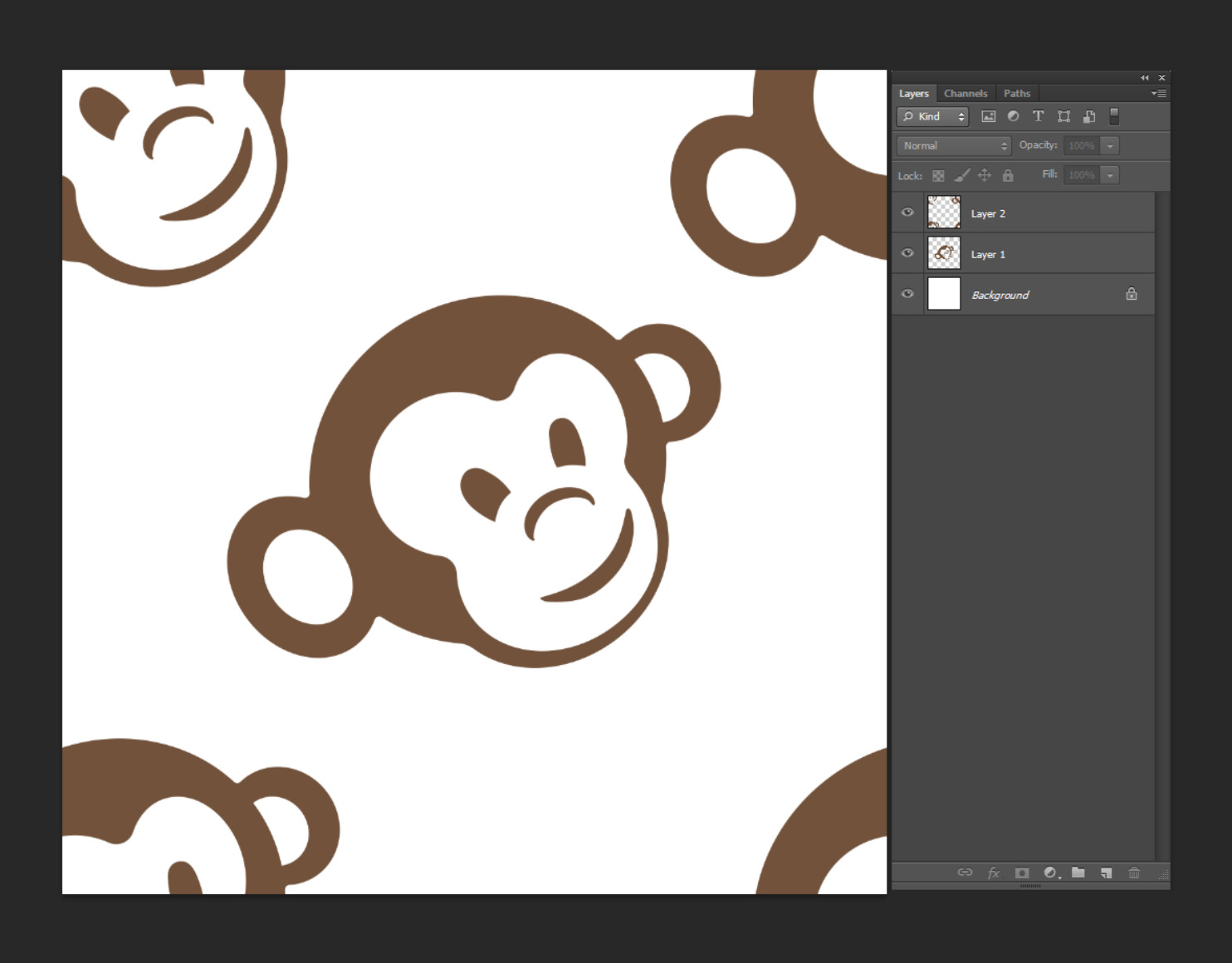Viewport: 1232px width, 963px height.
Task: Create a new layer group
Action: tap(1078, 873)
